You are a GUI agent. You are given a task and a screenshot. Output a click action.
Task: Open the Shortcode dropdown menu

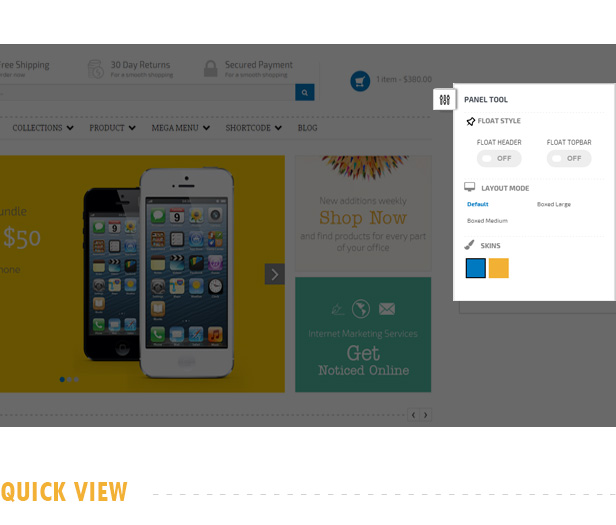pos(253,128)
